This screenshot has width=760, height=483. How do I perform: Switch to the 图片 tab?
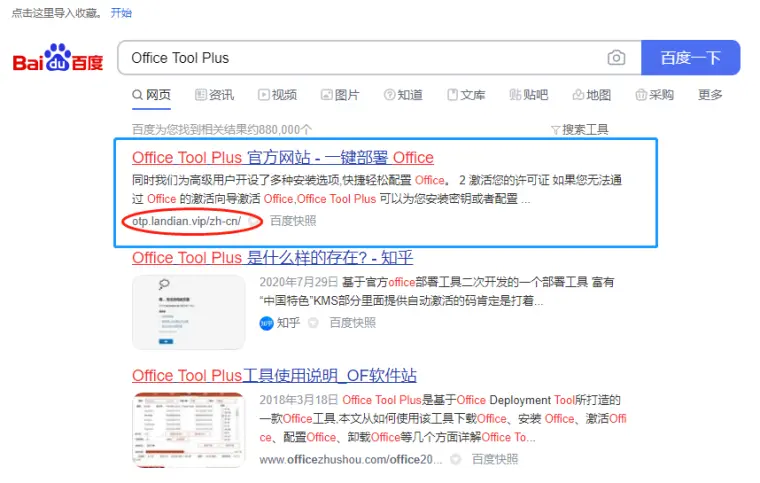point(340,94)
